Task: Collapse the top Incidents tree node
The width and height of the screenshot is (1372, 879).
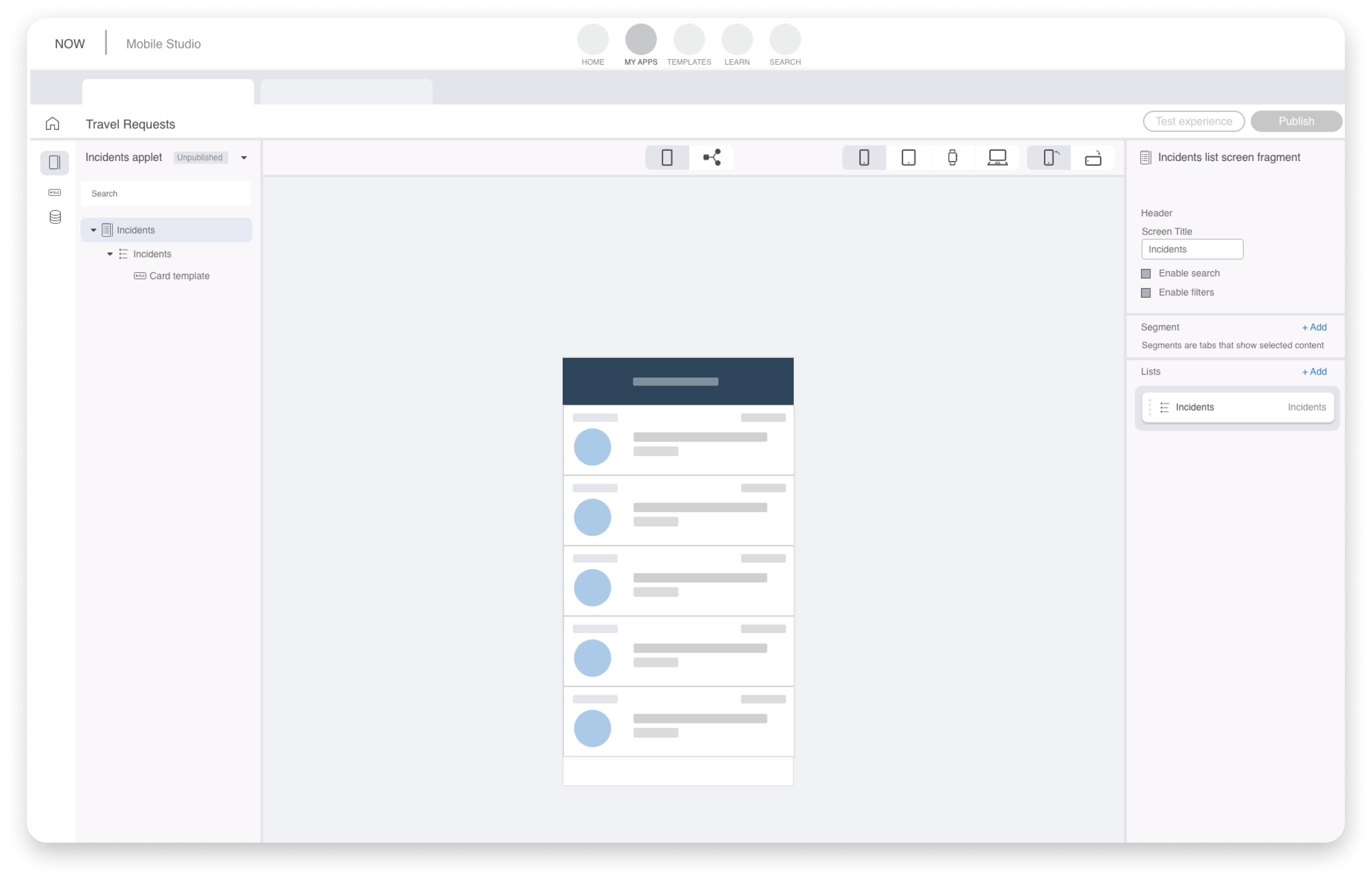Action: (94, 230)
